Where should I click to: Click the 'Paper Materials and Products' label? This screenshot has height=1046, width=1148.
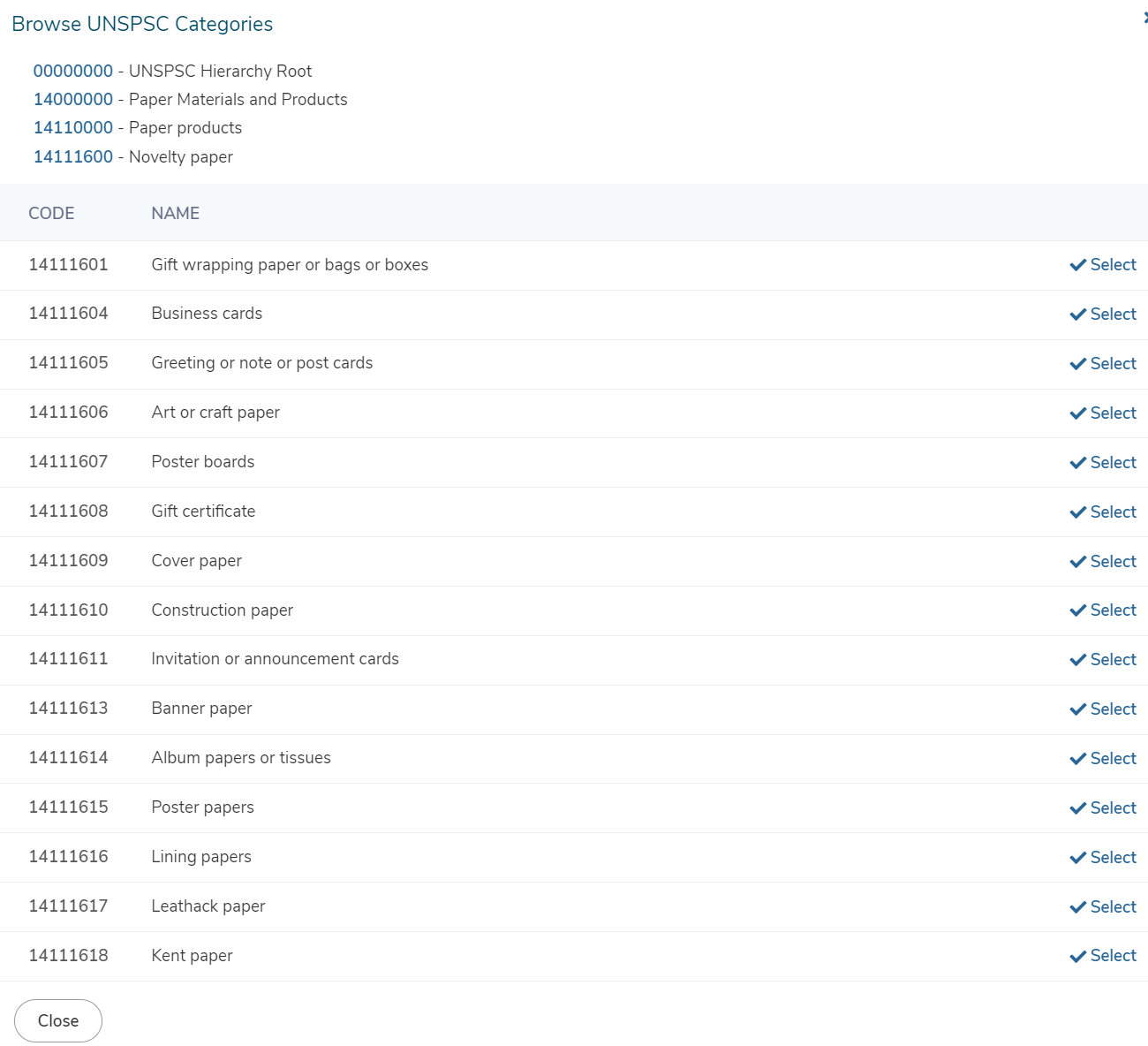pyautogui.click(x=238, y=99)
